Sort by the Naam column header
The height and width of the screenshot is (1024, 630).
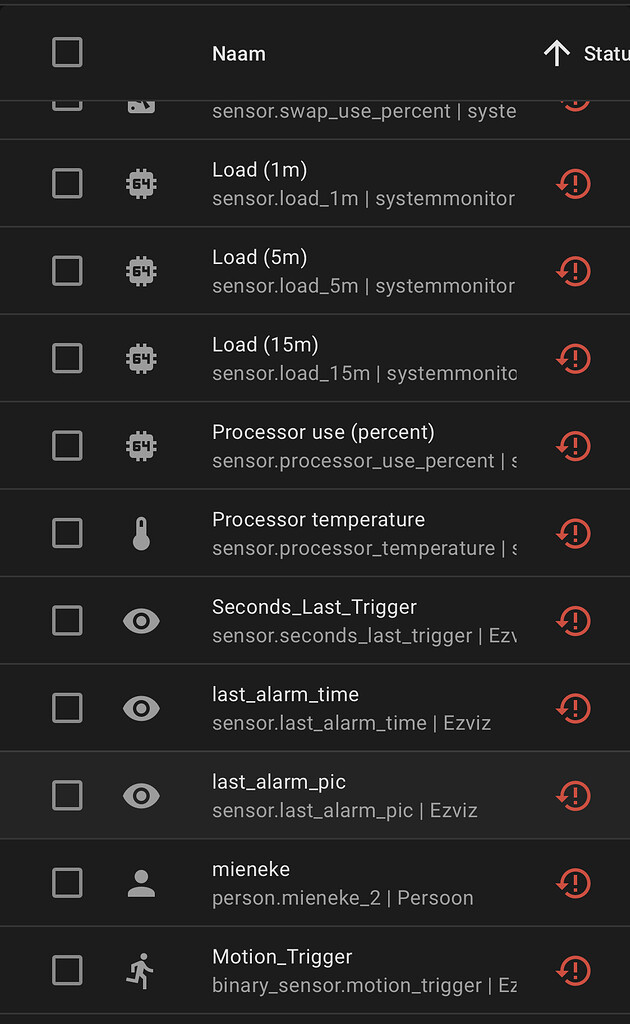tap(239, 53)
